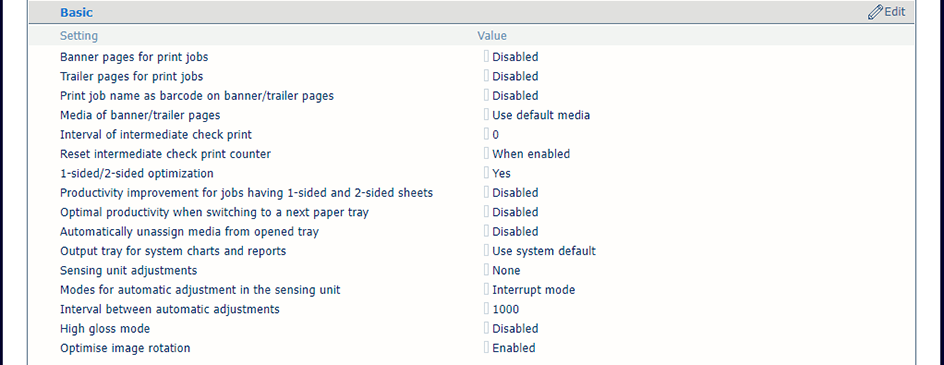Click the marker icon beside 1000 interval value

click(x=486, y=309)
